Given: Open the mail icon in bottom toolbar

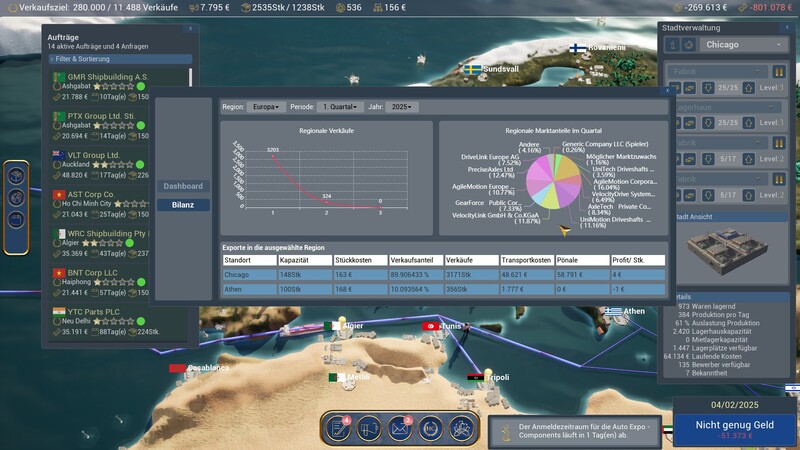Looking at the screenshot, I should point(402,428).
